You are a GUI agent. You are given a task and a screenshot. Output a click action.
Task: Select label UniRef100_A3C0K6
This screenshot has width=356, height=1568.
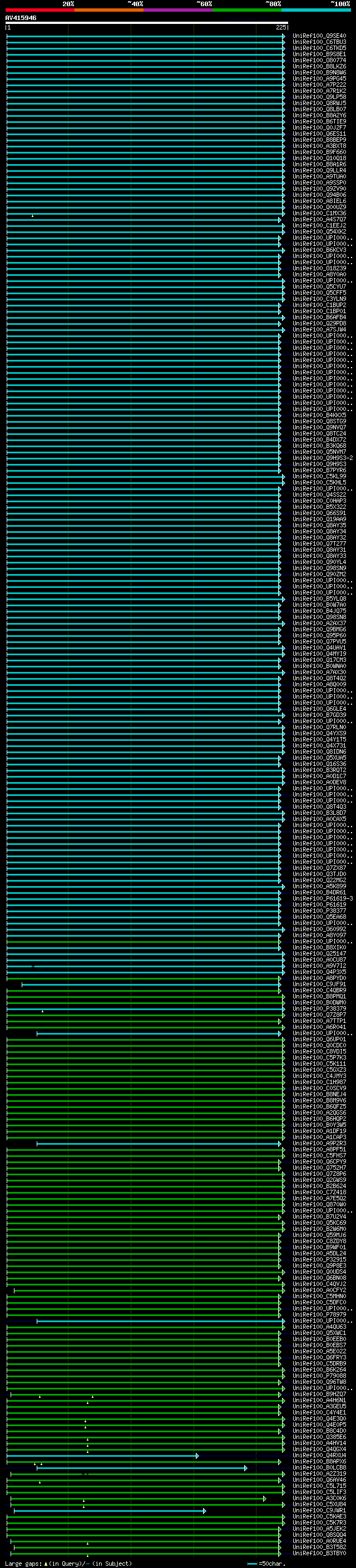(x=319, y=1498)
